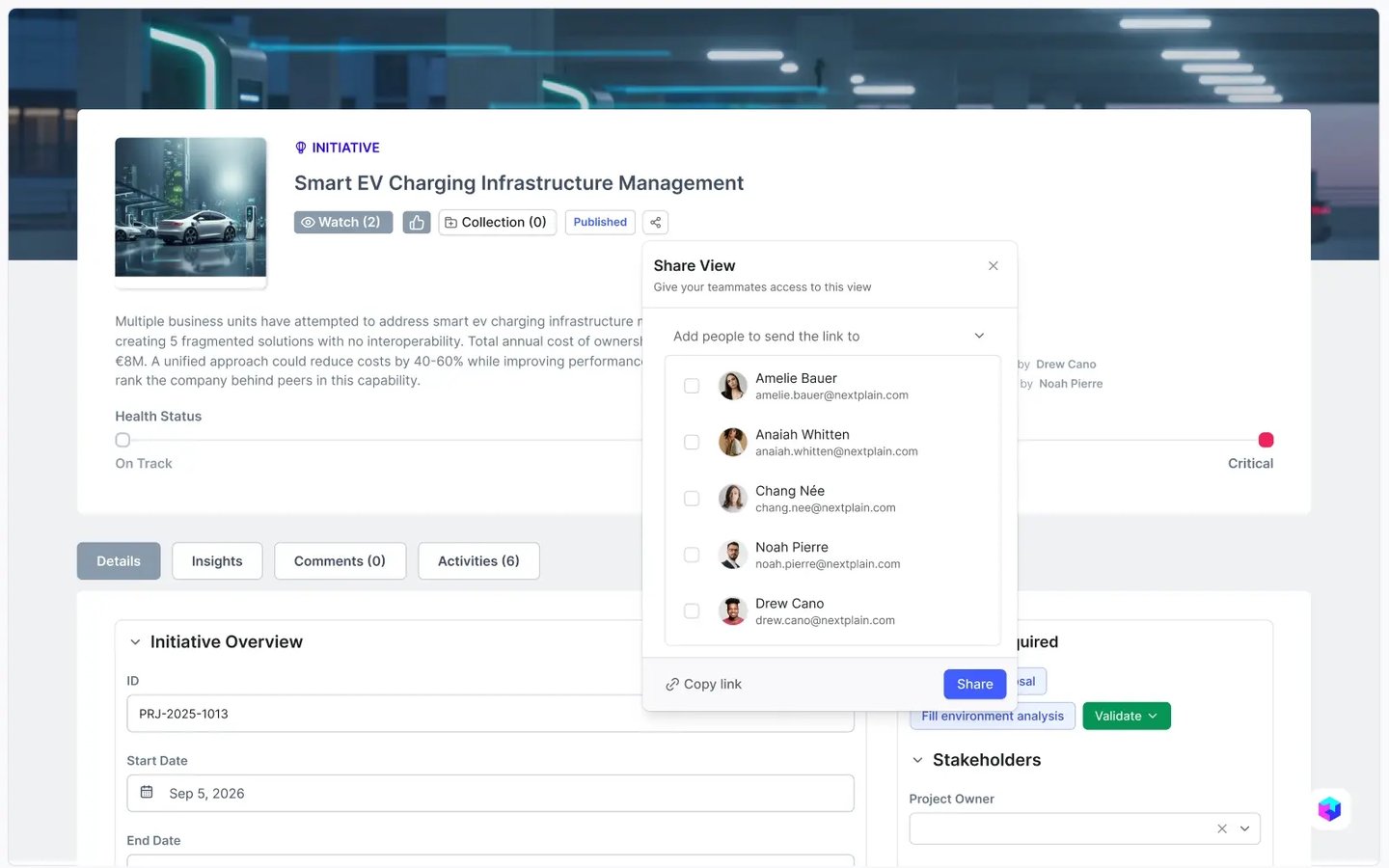Open the Activities (6) tab
Image resolution: width=1389 pixels, height=868 pixels.
tap(478, 561)
